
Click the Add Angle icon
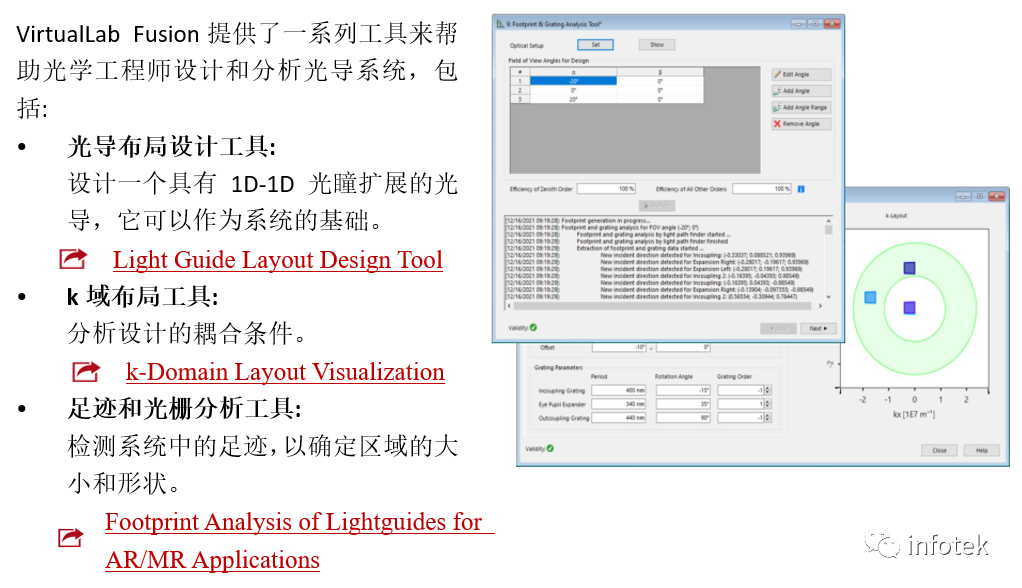777,91
